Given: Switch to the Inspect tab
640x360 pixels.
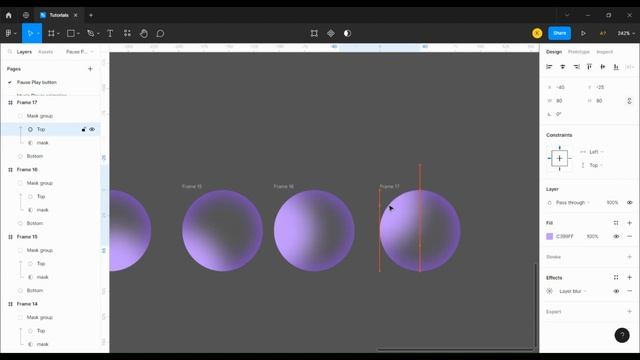Looking at the screenshot, I should point(604,52).
